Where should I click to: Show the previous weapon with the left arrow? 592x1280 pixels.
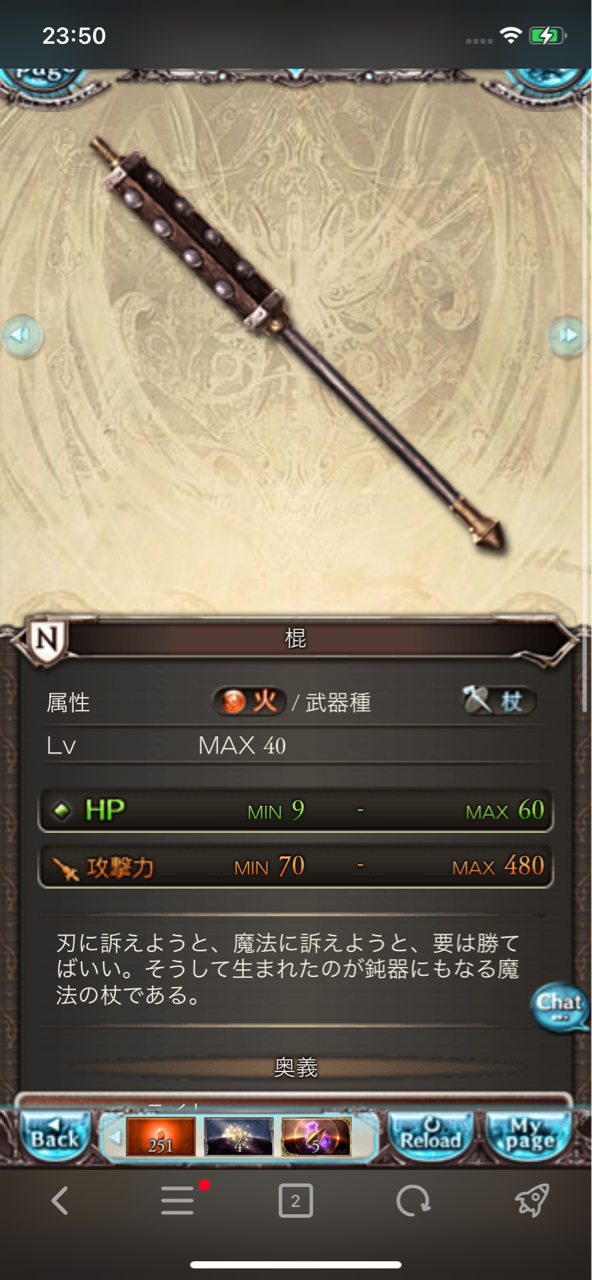22,335
